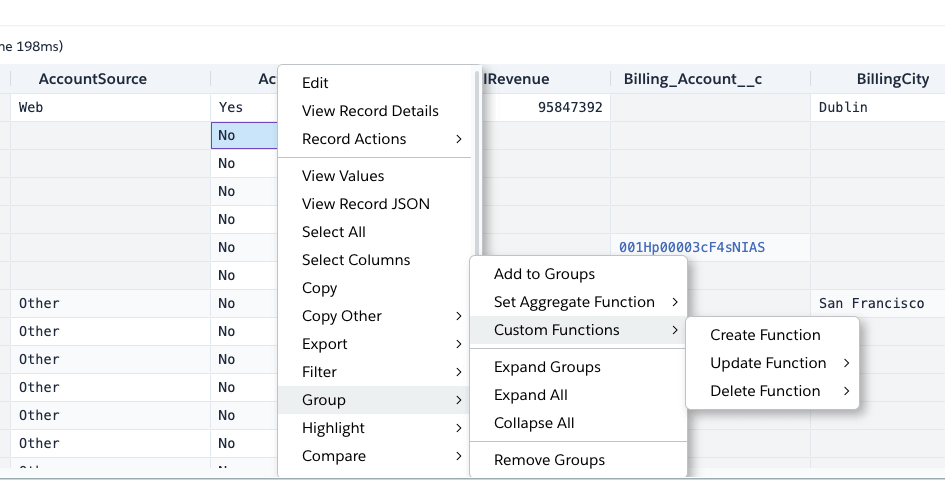Click Edit in context menu
945x480 pixels.
point(315,83)
